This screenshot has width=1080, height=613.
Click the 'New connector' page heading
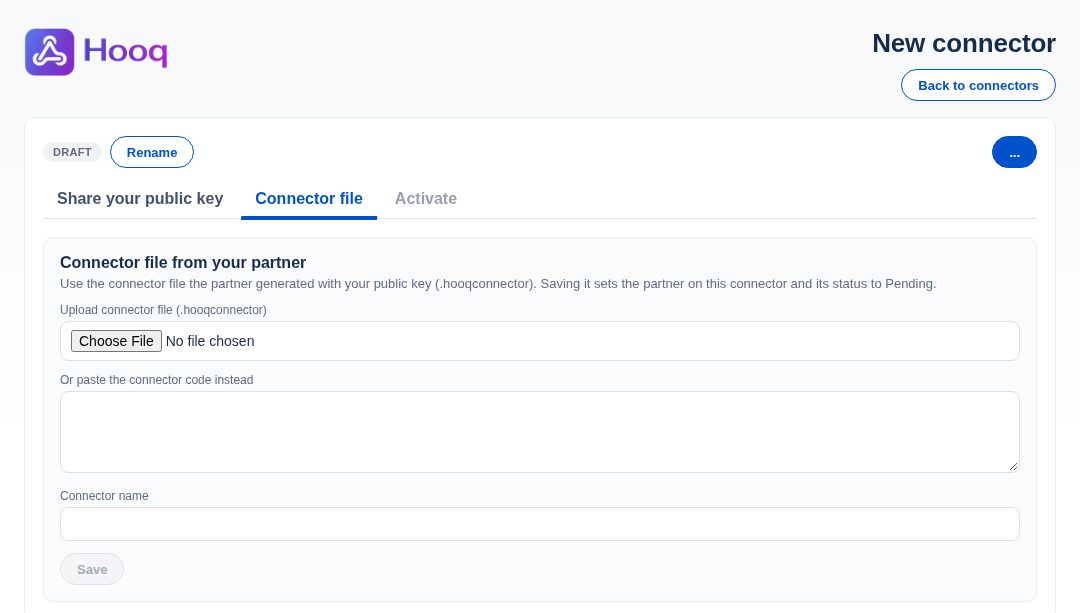point(964,43)
